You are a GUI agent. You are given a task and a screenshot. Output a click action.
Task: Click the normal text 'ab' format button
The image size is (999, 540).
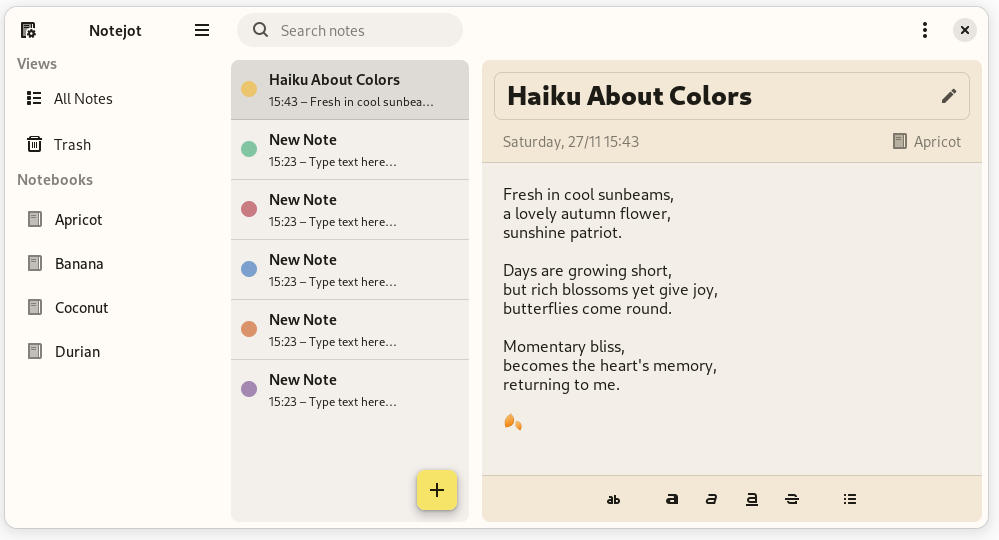coord(613,499)
